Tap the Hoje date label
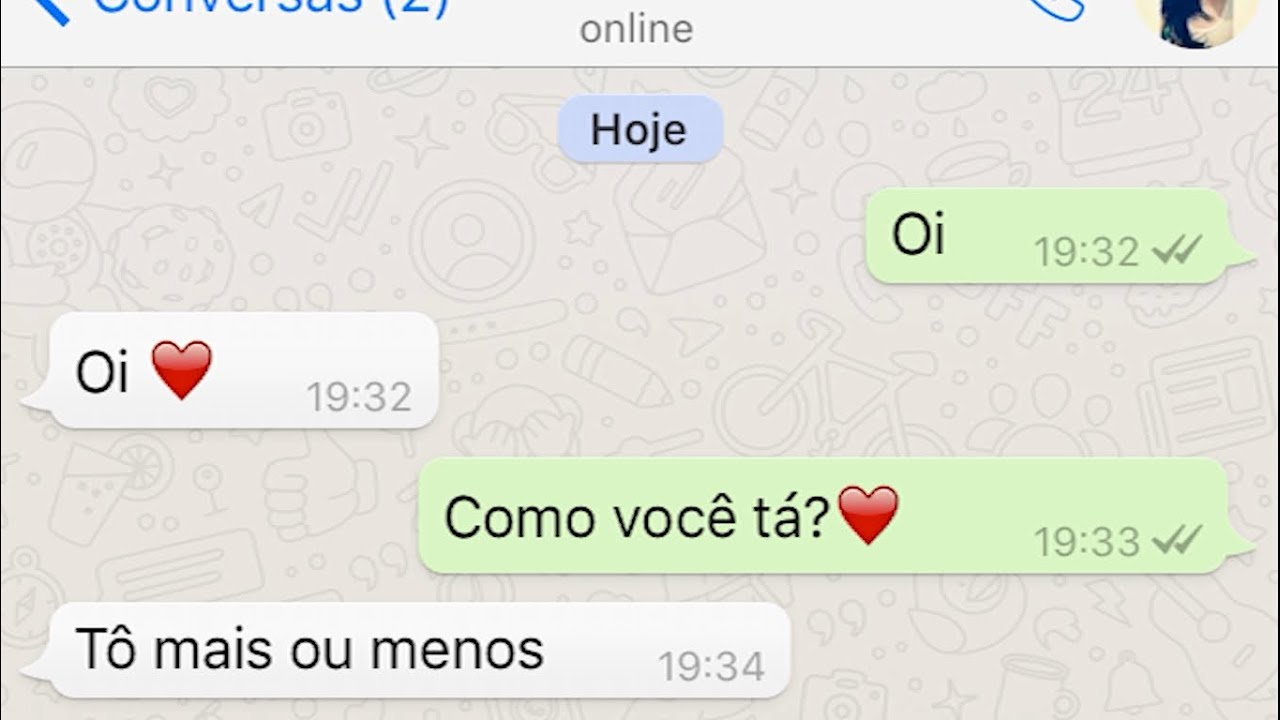Screen dimensions: 1280x720 (639, 130)
